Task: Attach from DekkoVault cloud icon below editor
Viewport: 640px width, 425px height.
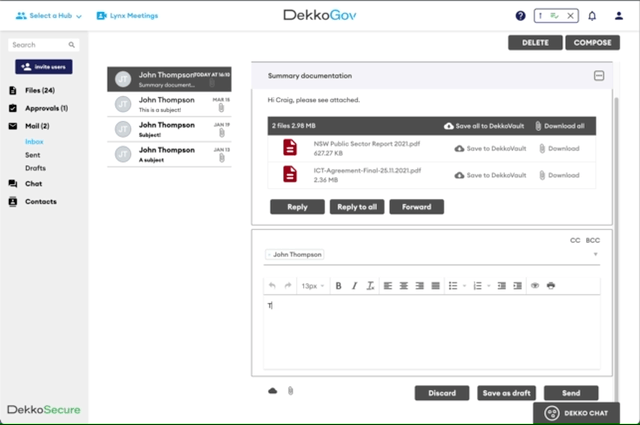Action: (x=273, y=391)
